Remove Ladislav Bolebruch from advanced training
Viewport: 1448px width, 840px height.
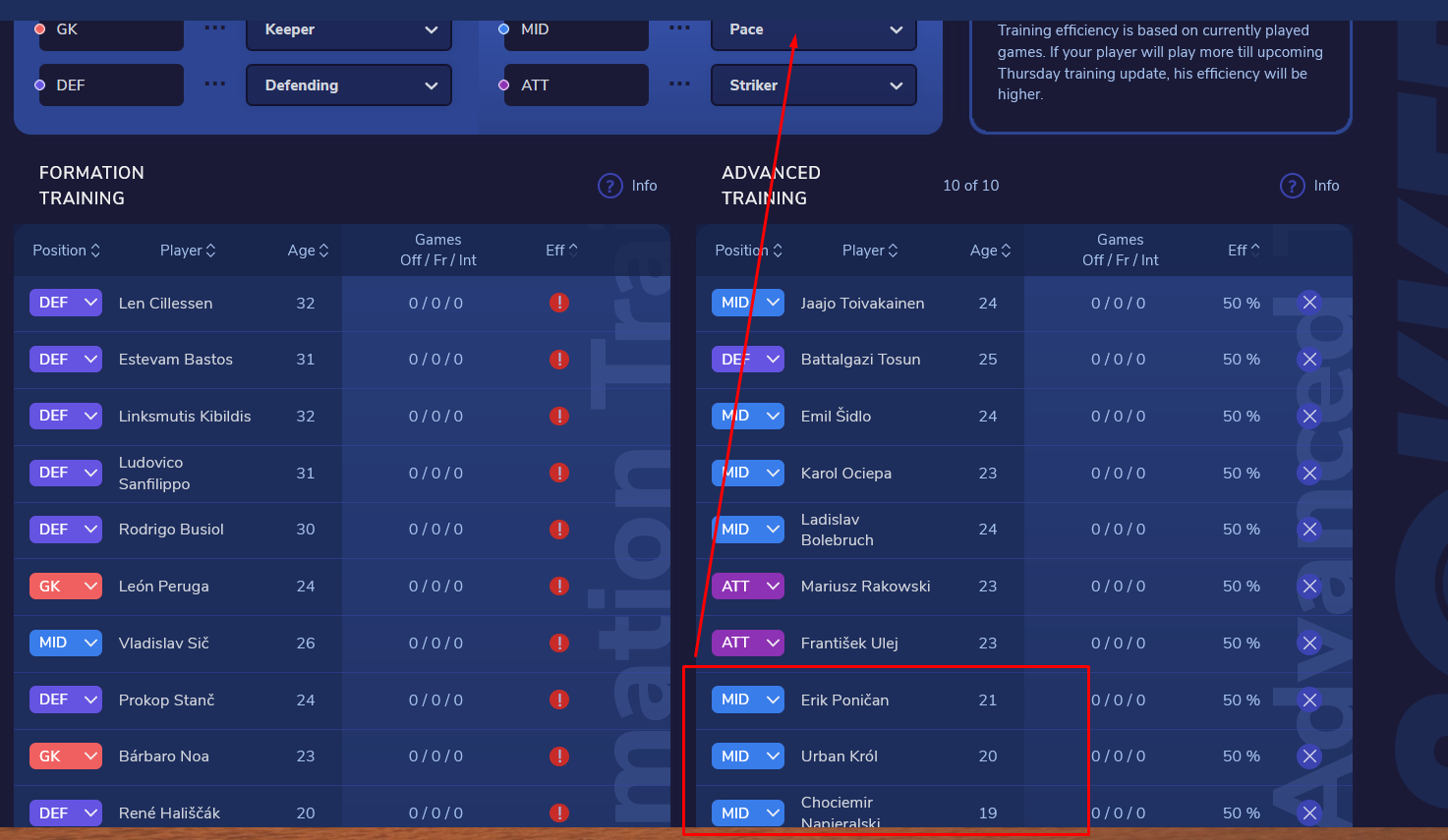[1309, 530]
